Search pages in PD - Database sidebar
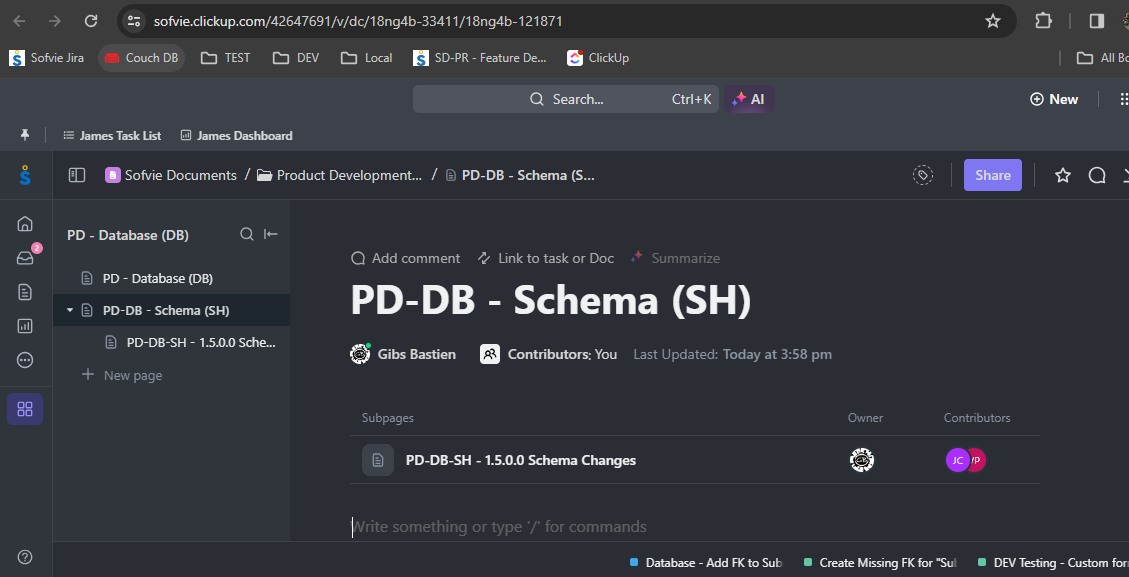Image resolution: width=1129 pixels, height=577 pixels. click(x=246, y=234)
